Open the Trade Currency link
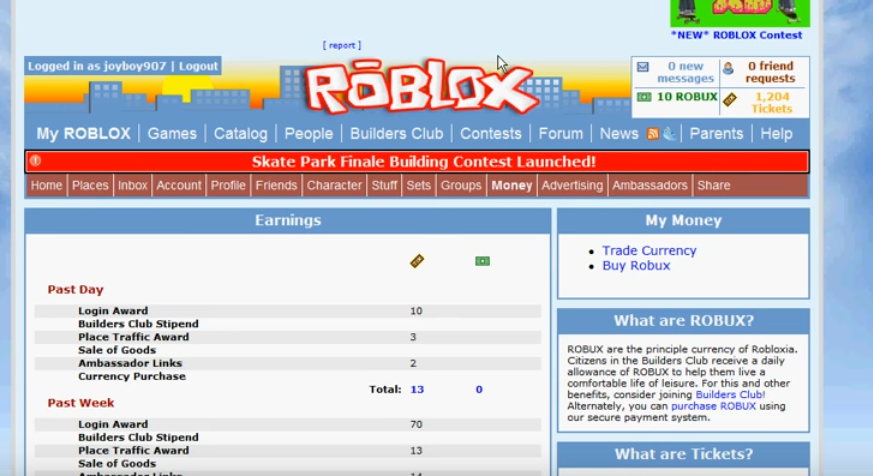873x476 pixels. point(649,251)
